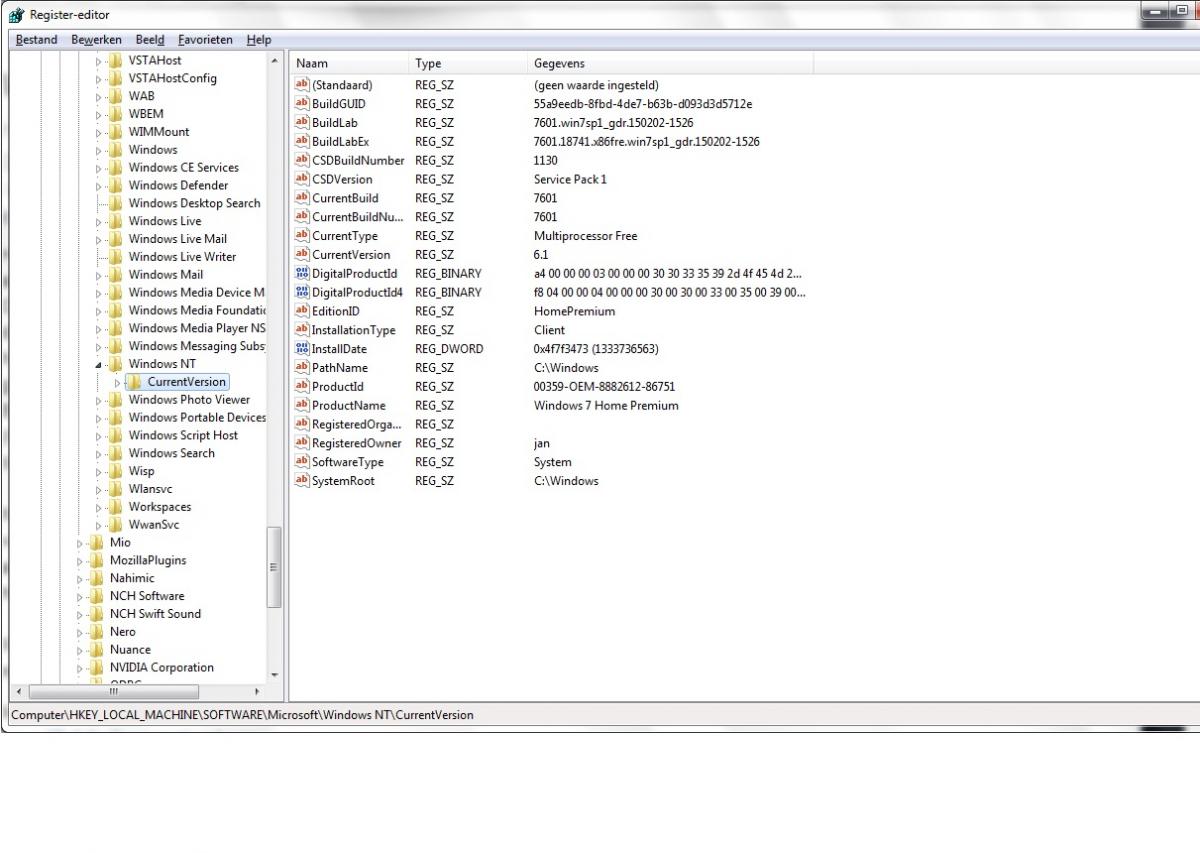Image resolution: width=1200 pixels, height=853 pixels.
Task: Expand the Windows Live Mail node
Action: point(99,239)
